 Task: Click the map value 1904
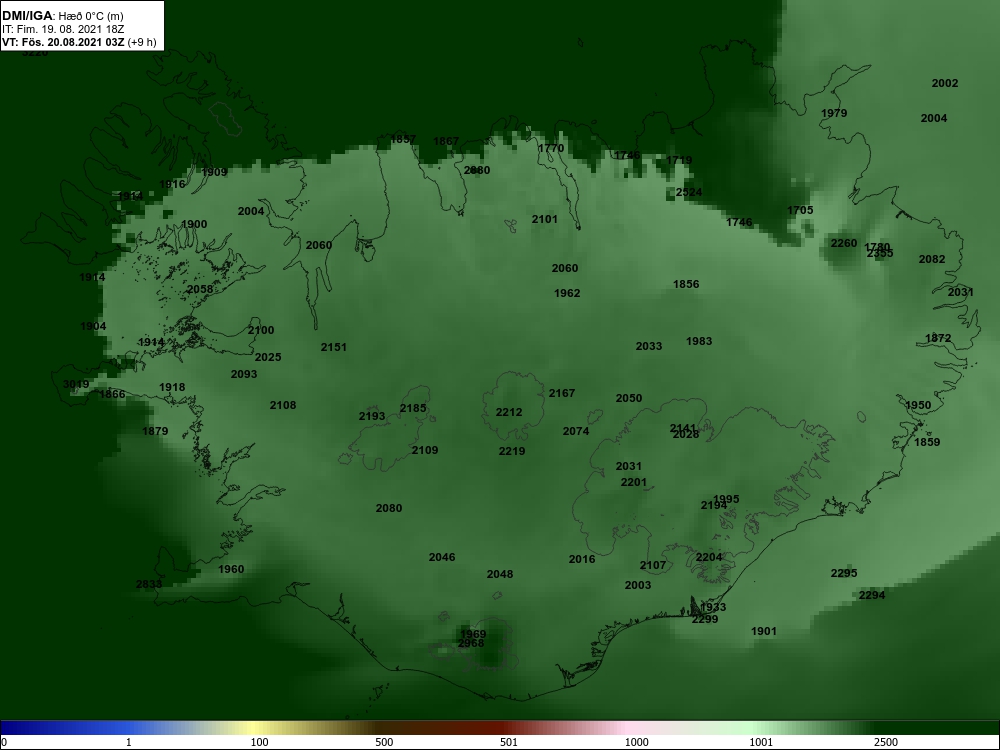click(93, 326)
